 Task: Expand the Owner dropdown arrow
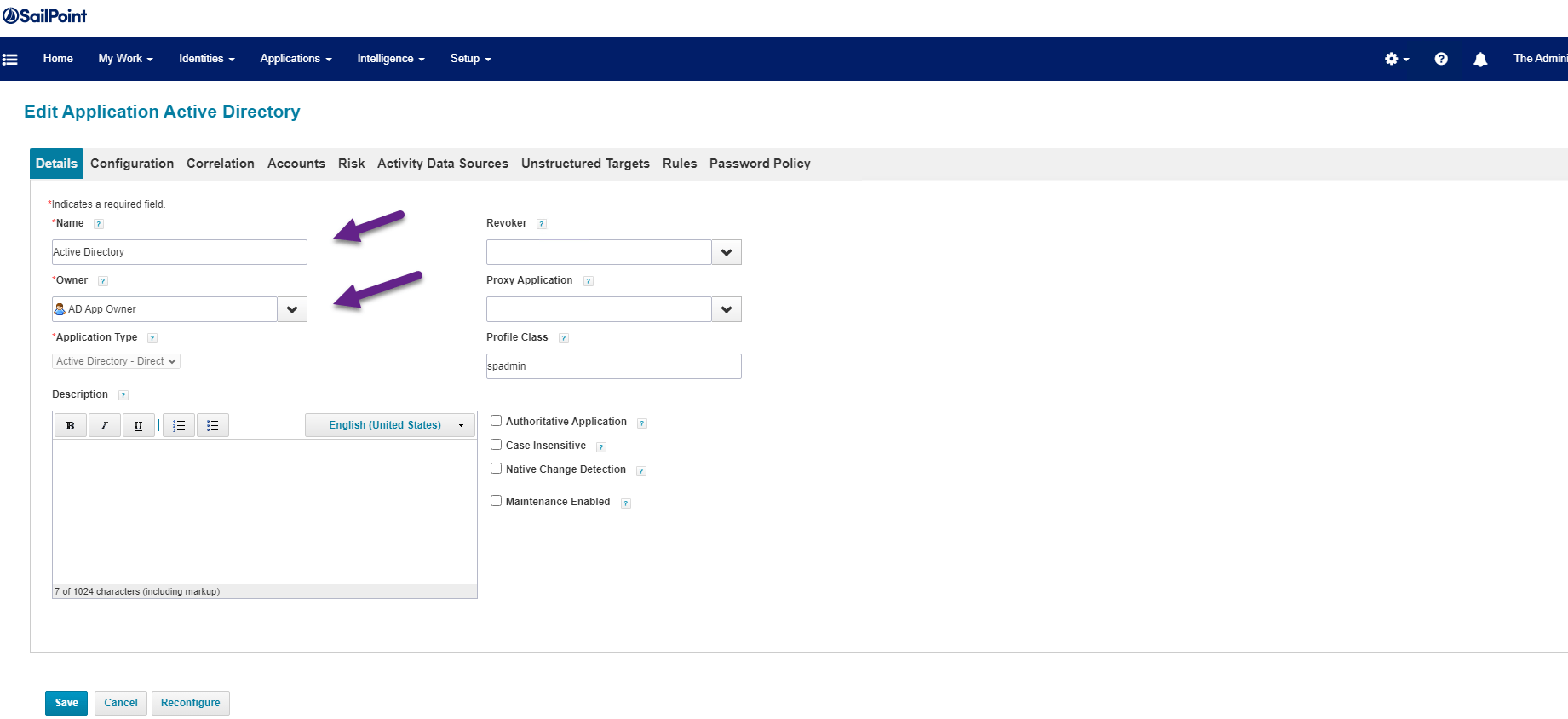pos(292,309)
